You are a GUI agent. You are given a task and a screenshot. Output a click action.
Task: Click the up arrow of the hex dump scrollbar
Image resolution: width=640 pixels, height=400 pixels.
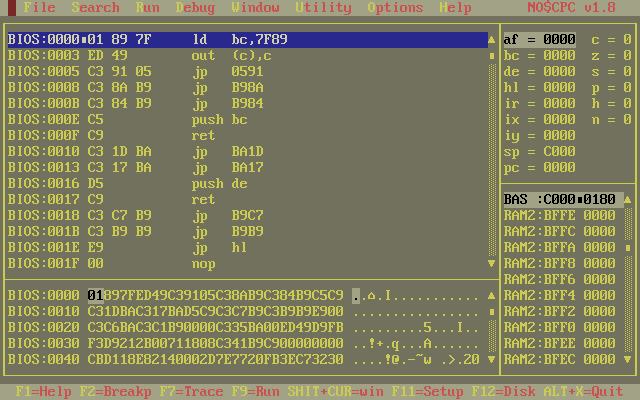492,296
